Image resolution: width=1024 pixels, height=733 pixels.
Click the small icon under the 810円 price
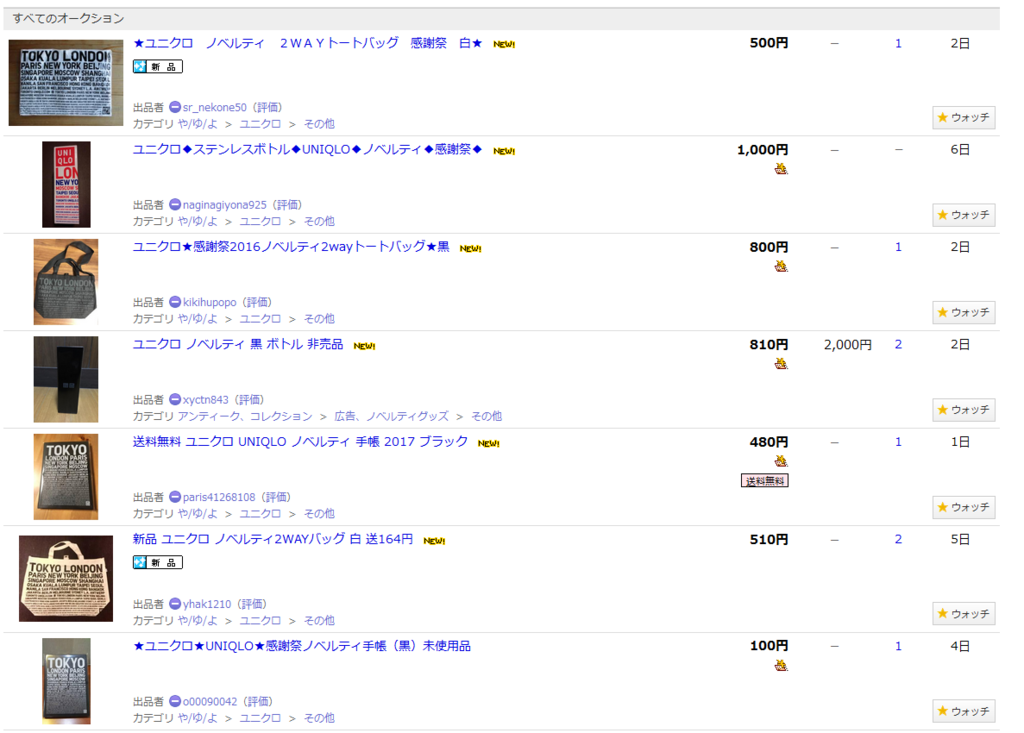pyautogui.click(x=781, y=364)
